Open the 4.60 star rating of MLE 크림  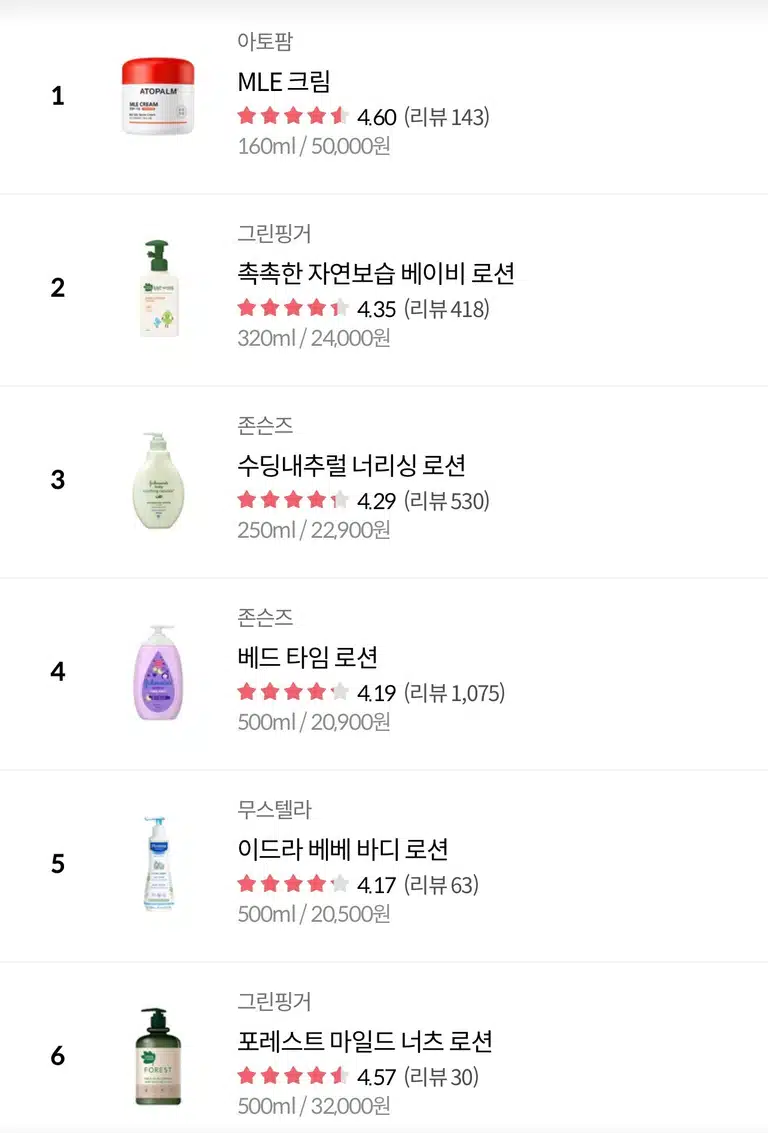click(x=316, y=116)
